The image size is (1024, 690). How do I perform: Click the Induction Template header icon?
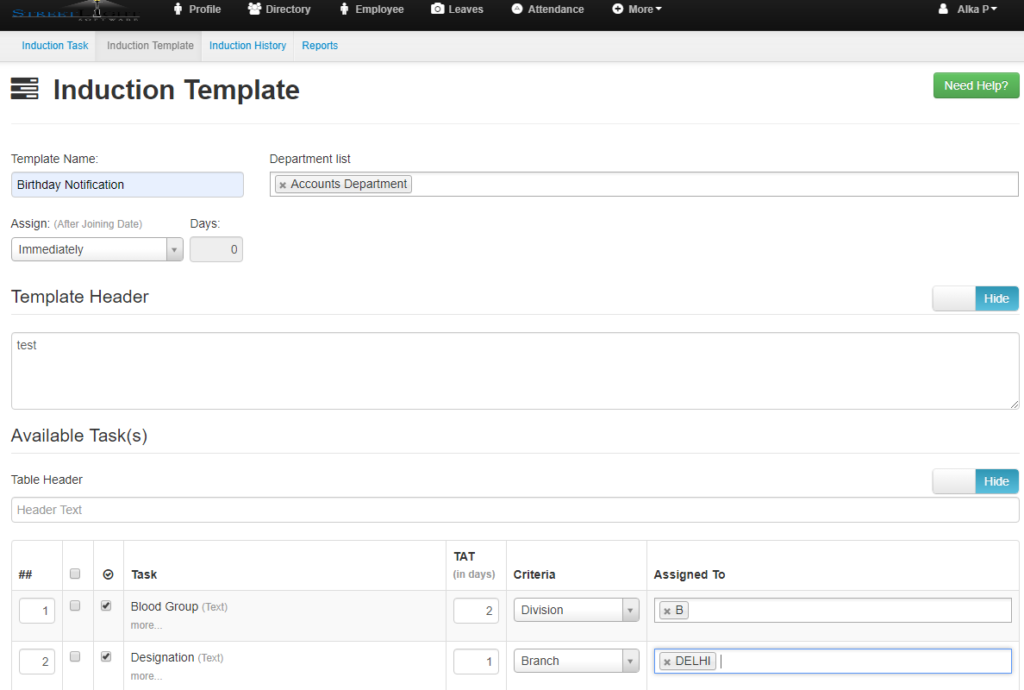[25, 89]
